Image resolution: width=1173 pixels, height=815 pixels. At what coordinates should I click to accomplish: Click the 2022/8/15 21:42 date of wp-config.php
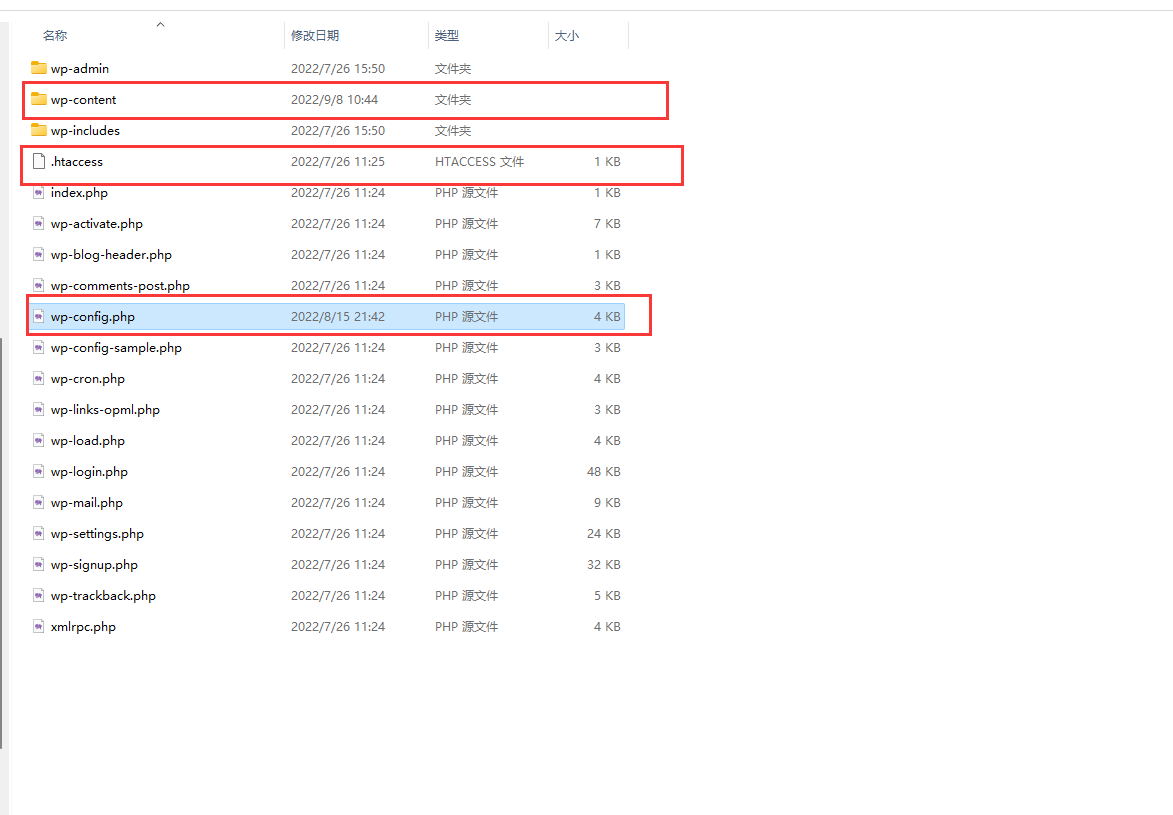tap(338, 317)
